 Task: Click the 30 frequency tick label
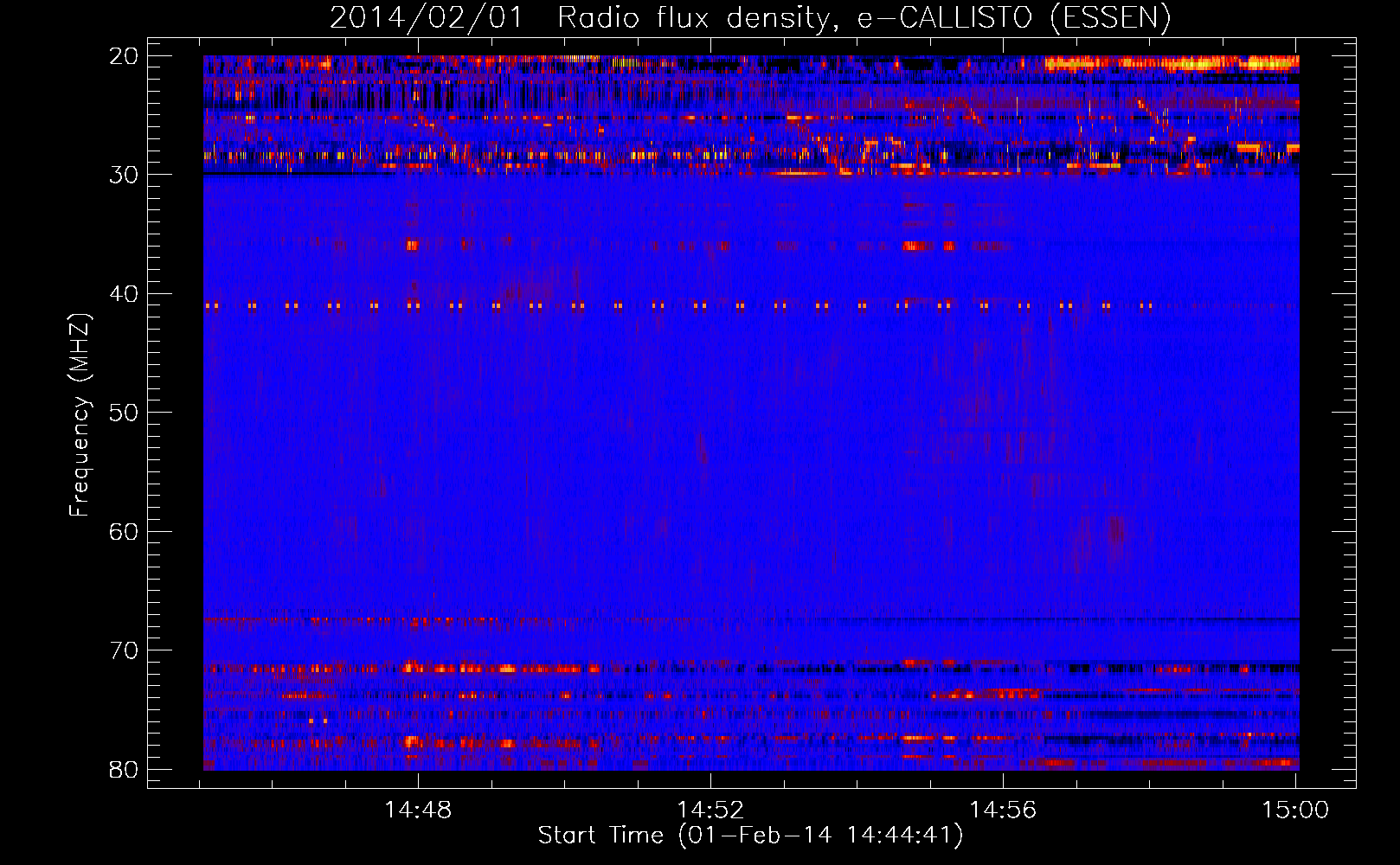tap(124, 175)
